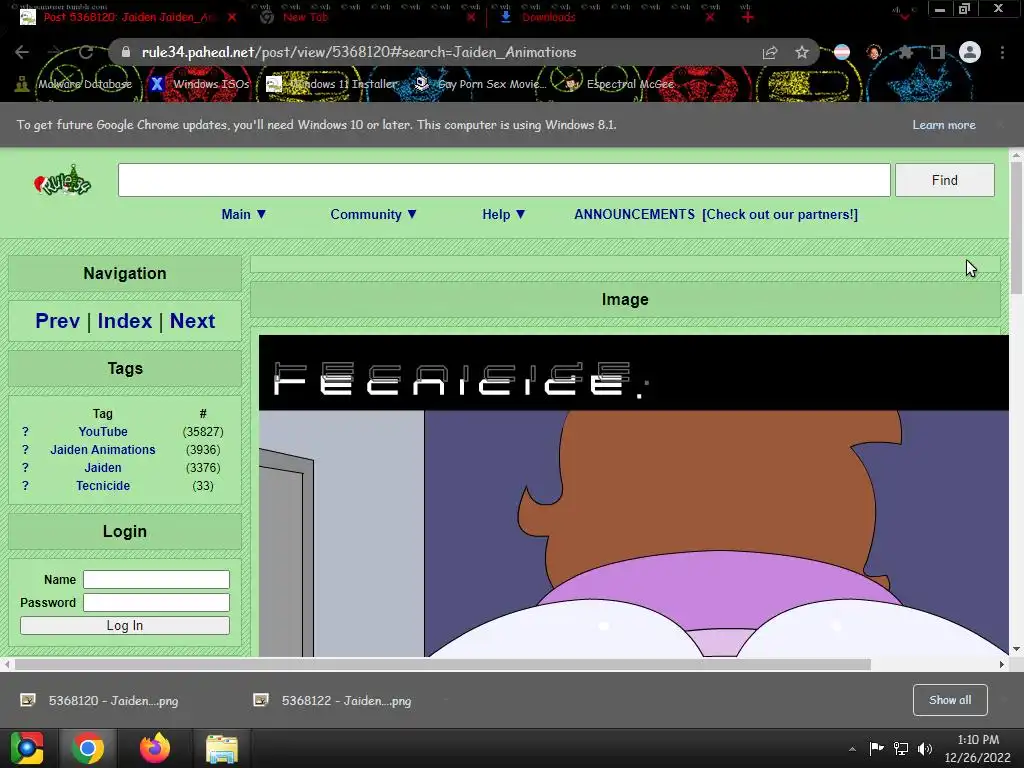Open the Tecnicide tag

coord(103,486)
